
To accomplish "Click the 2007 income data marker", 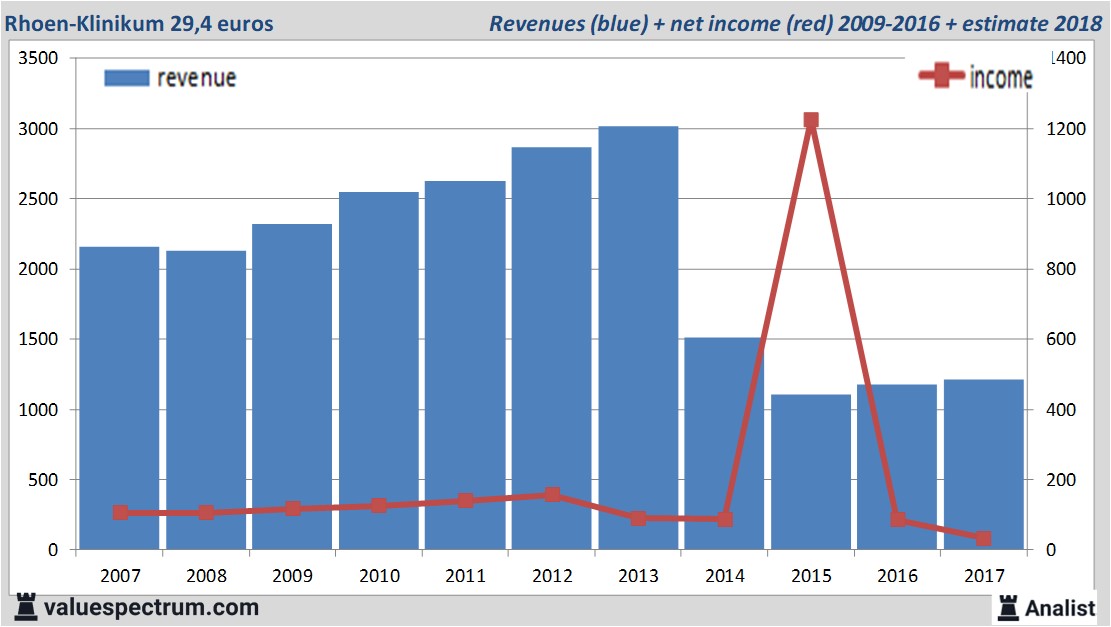I will click(x=120, y=513).
